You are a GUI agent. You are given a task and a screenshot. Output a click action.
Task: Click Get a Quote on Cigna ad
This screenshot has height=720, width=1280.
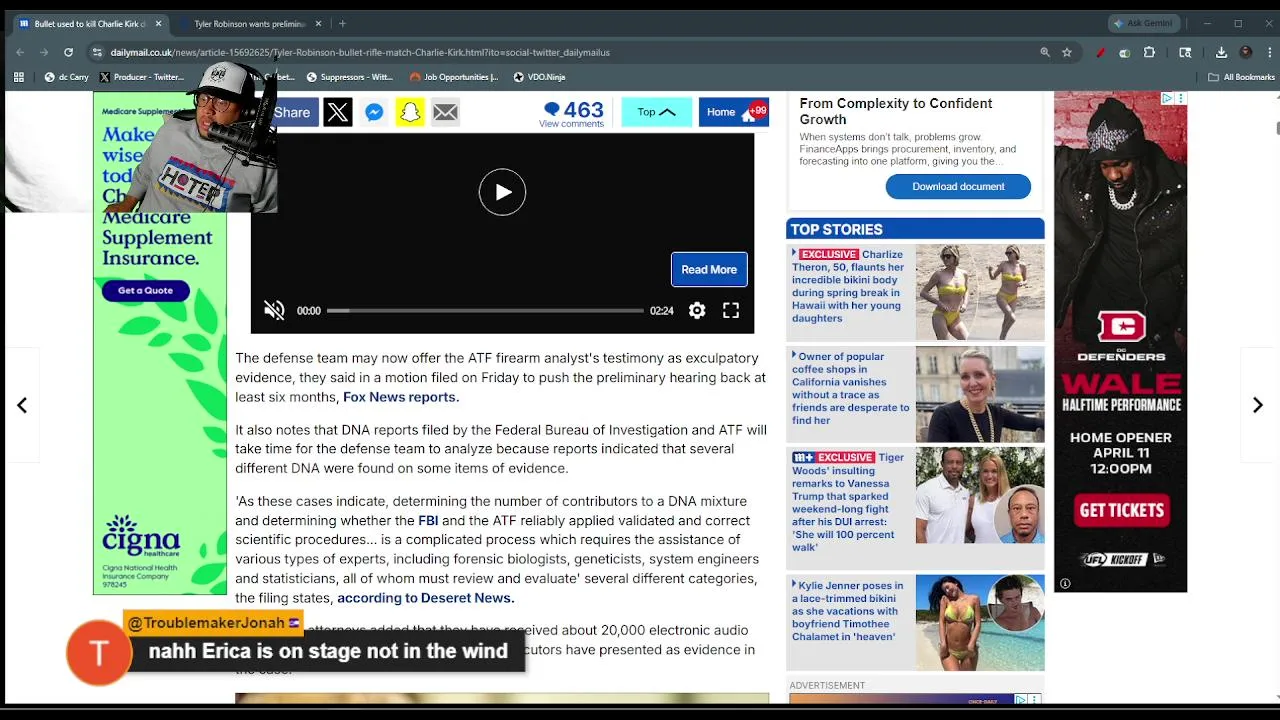point(145,290)
